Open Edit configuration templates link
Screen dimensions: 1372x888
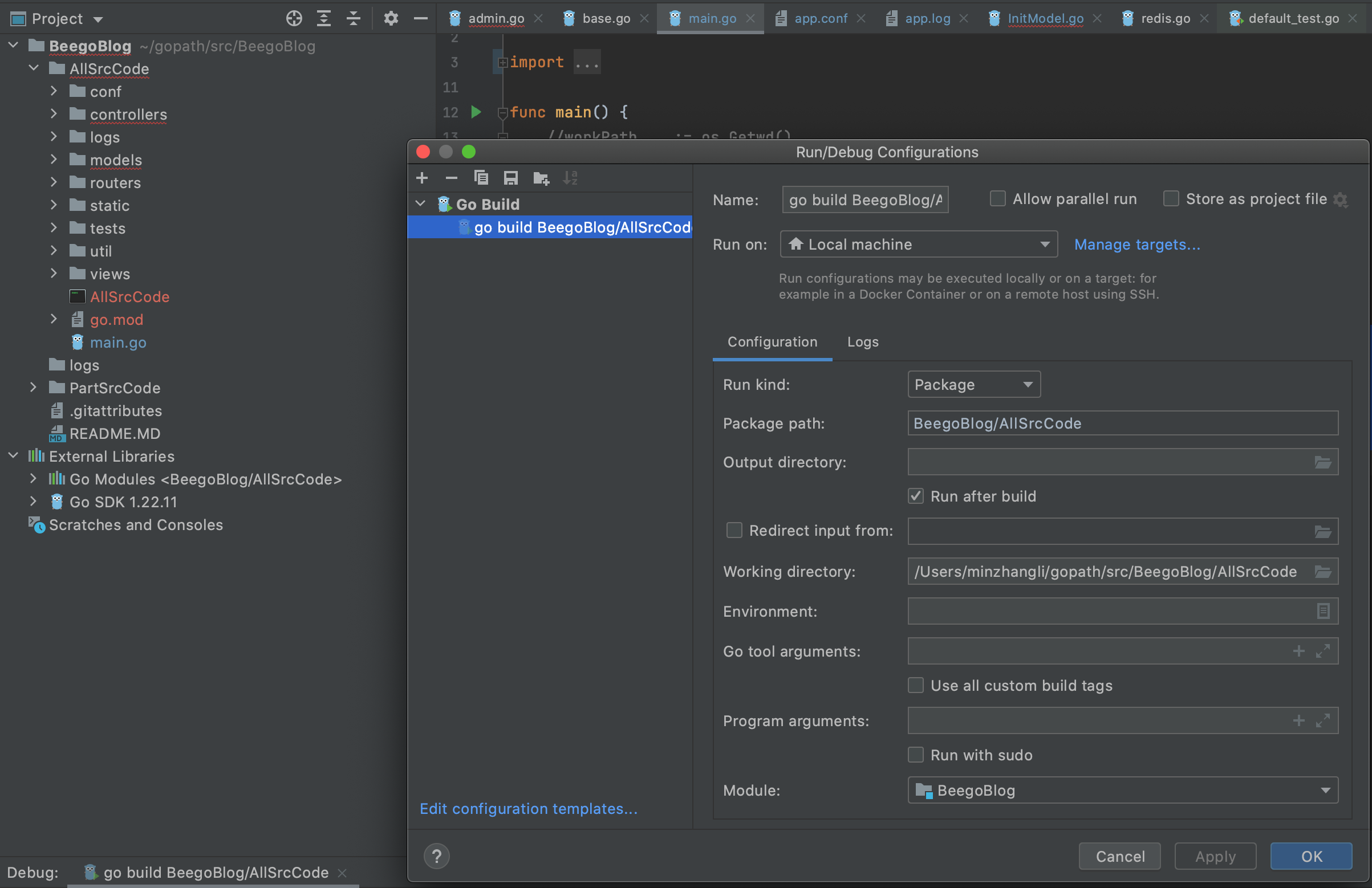pyautogui.click(x=529, y=808)
